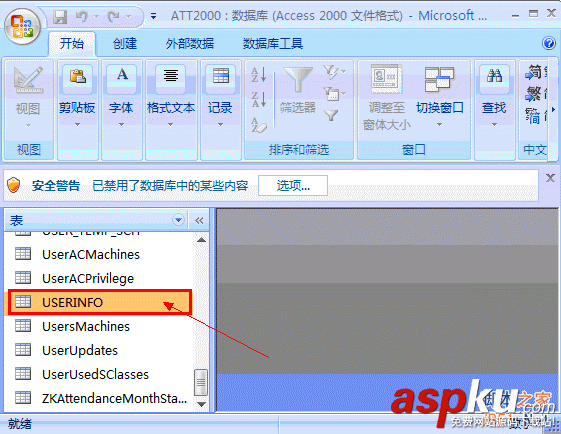This screenshot has height=434, width=561.
Task: Click the Sort Descending Z-A icon
Action: coord(259,99)
